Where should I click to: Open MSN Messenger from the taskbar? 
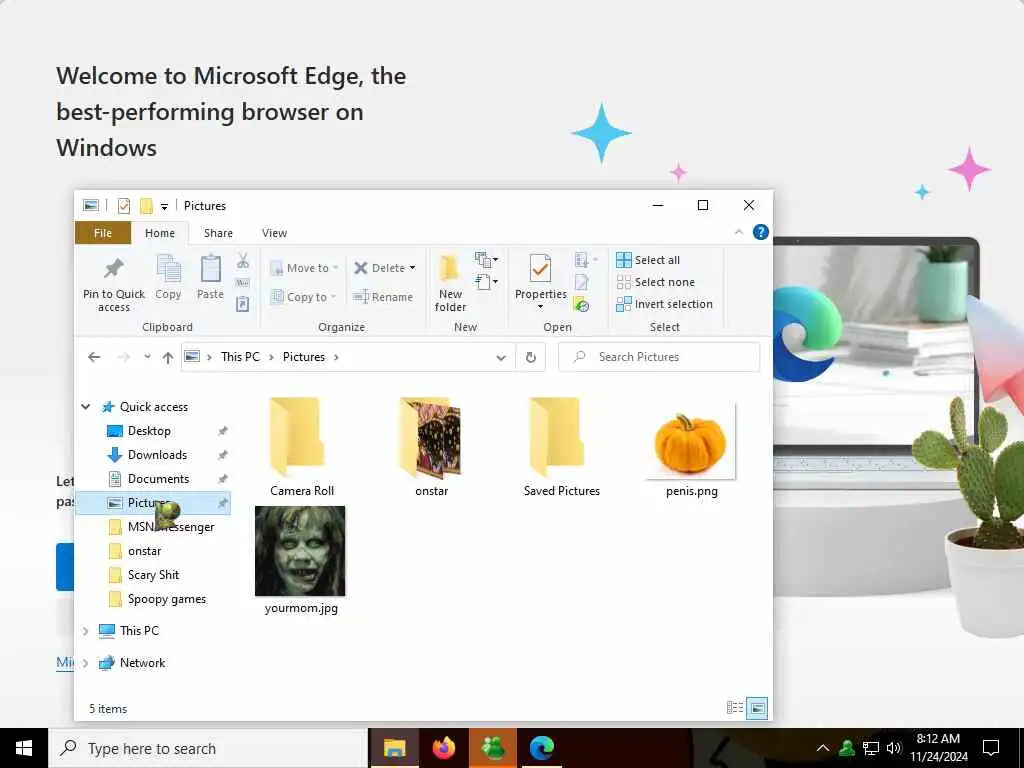(x=494, y=748)
